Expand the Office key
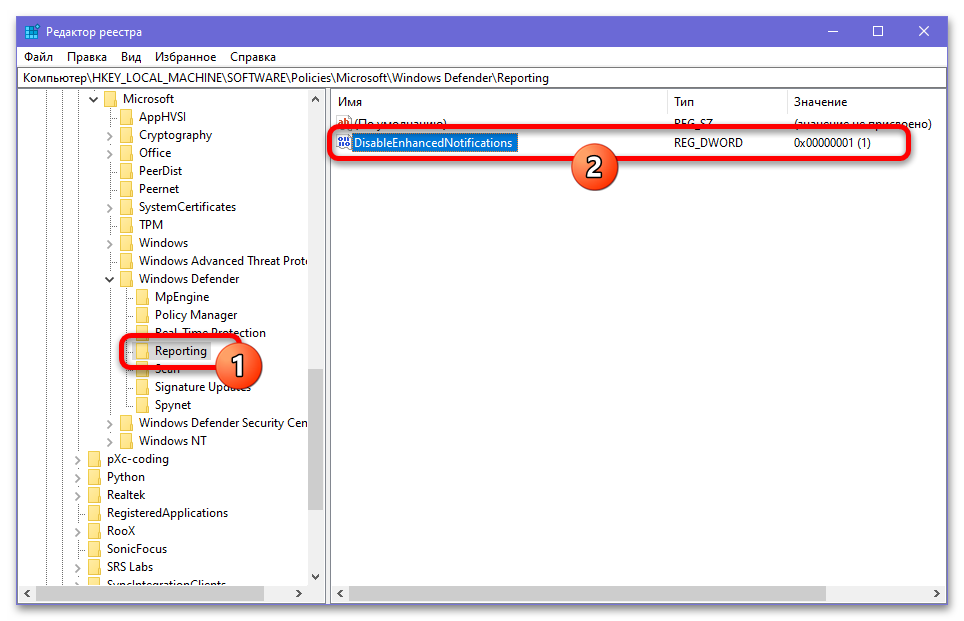The image size is (964, 621). pyautogui.click(x=109, y=153)
